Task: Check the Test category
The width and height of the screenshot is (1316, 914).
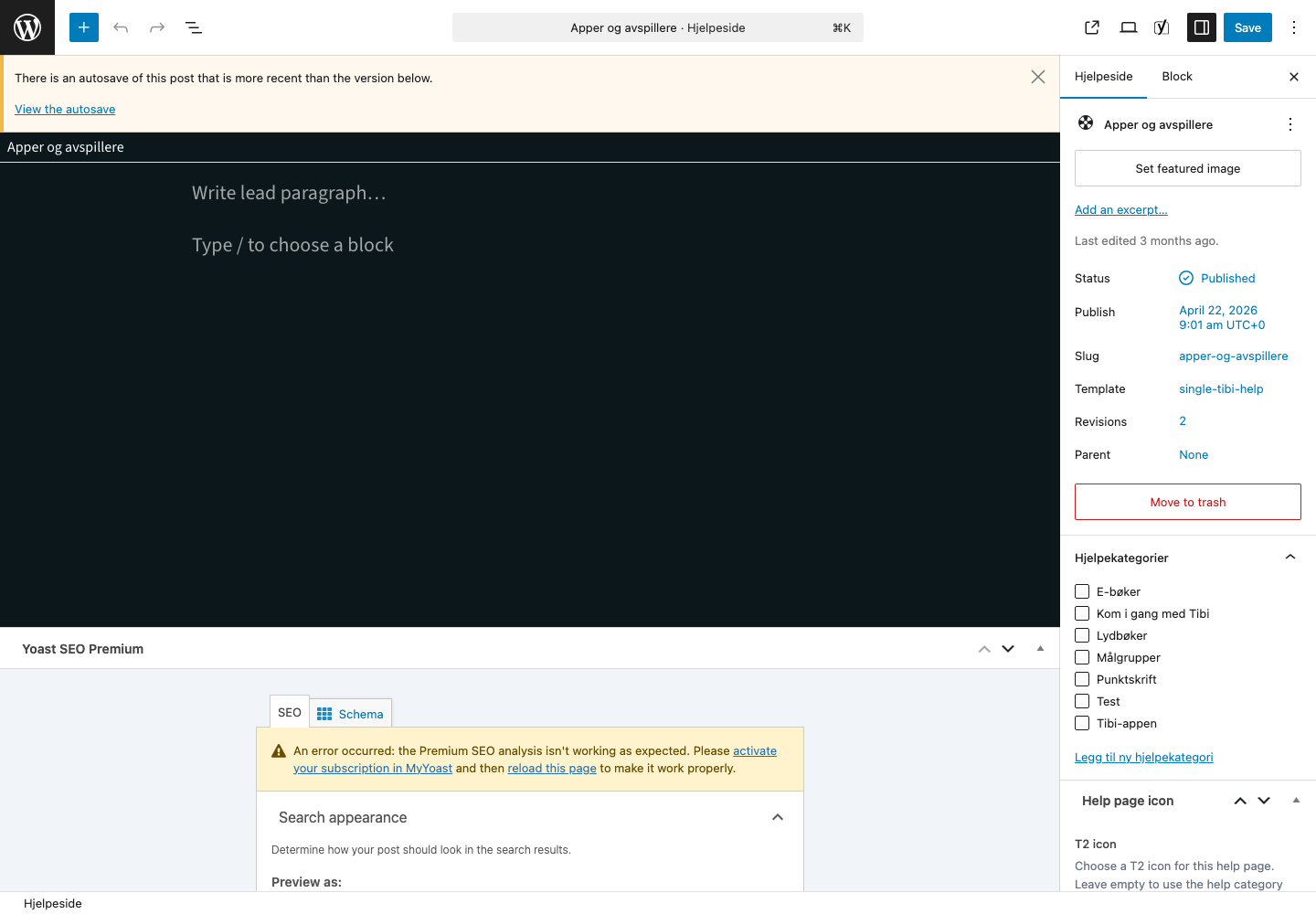Action: coord(1082,701)
